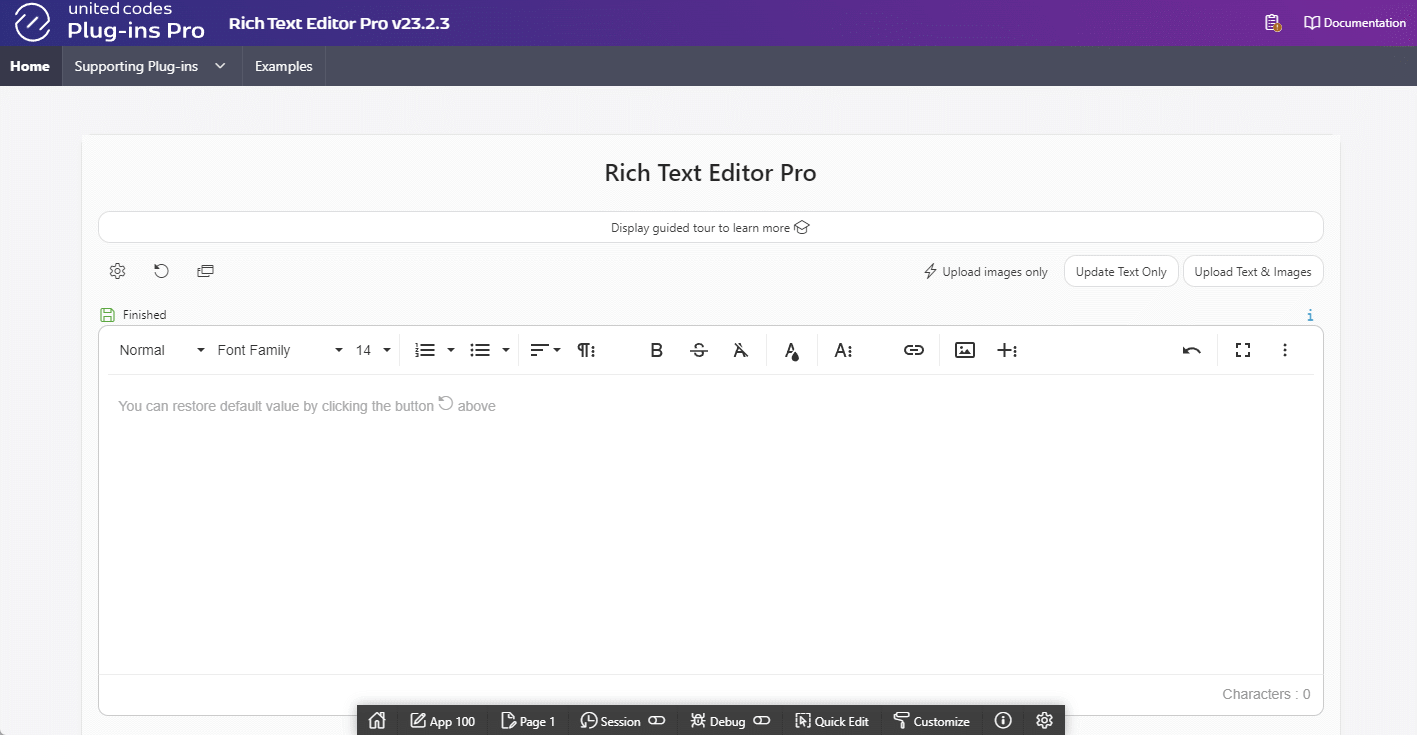
Task: Insert an image
Action: point(965,350)
